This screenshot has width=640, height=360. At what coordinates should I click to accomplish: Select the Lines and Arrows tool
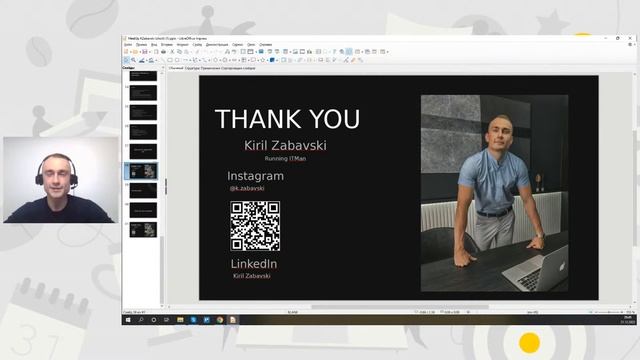point(186,60)
